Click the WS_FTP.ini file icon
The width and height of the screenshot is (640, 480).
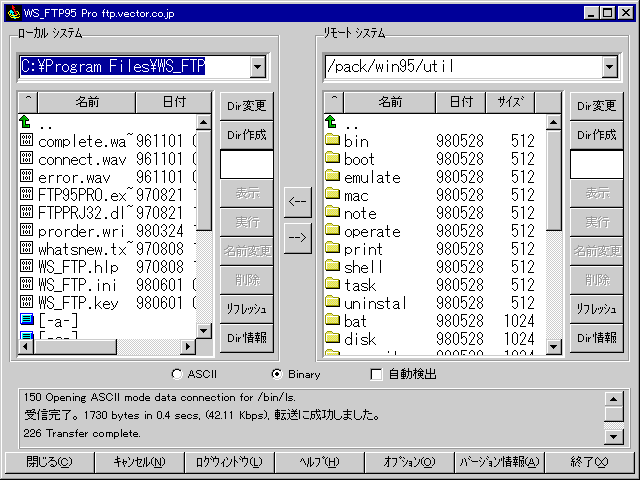tap(27, 284)
